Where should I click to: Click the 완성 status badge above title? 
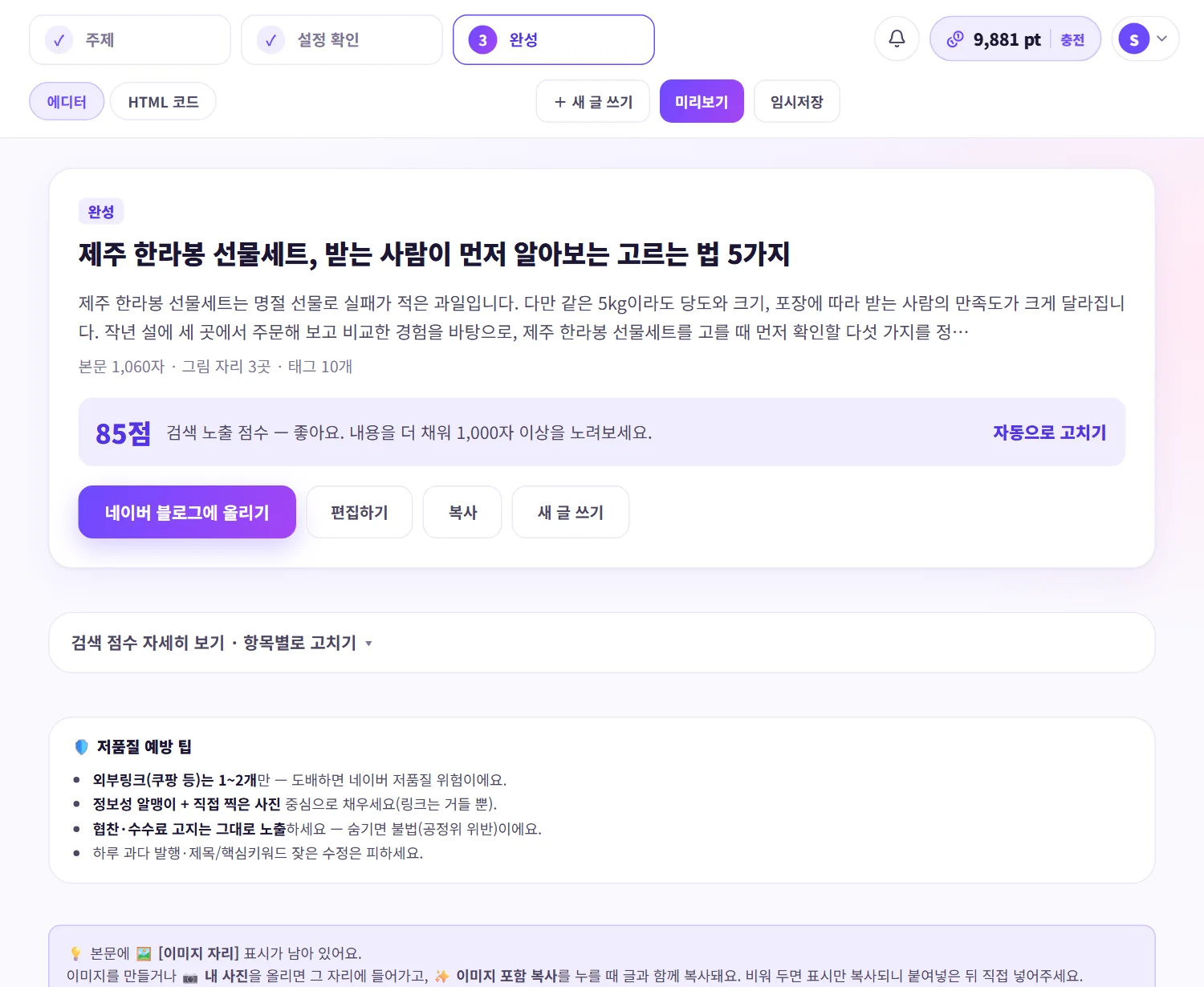tap(101, 212)
